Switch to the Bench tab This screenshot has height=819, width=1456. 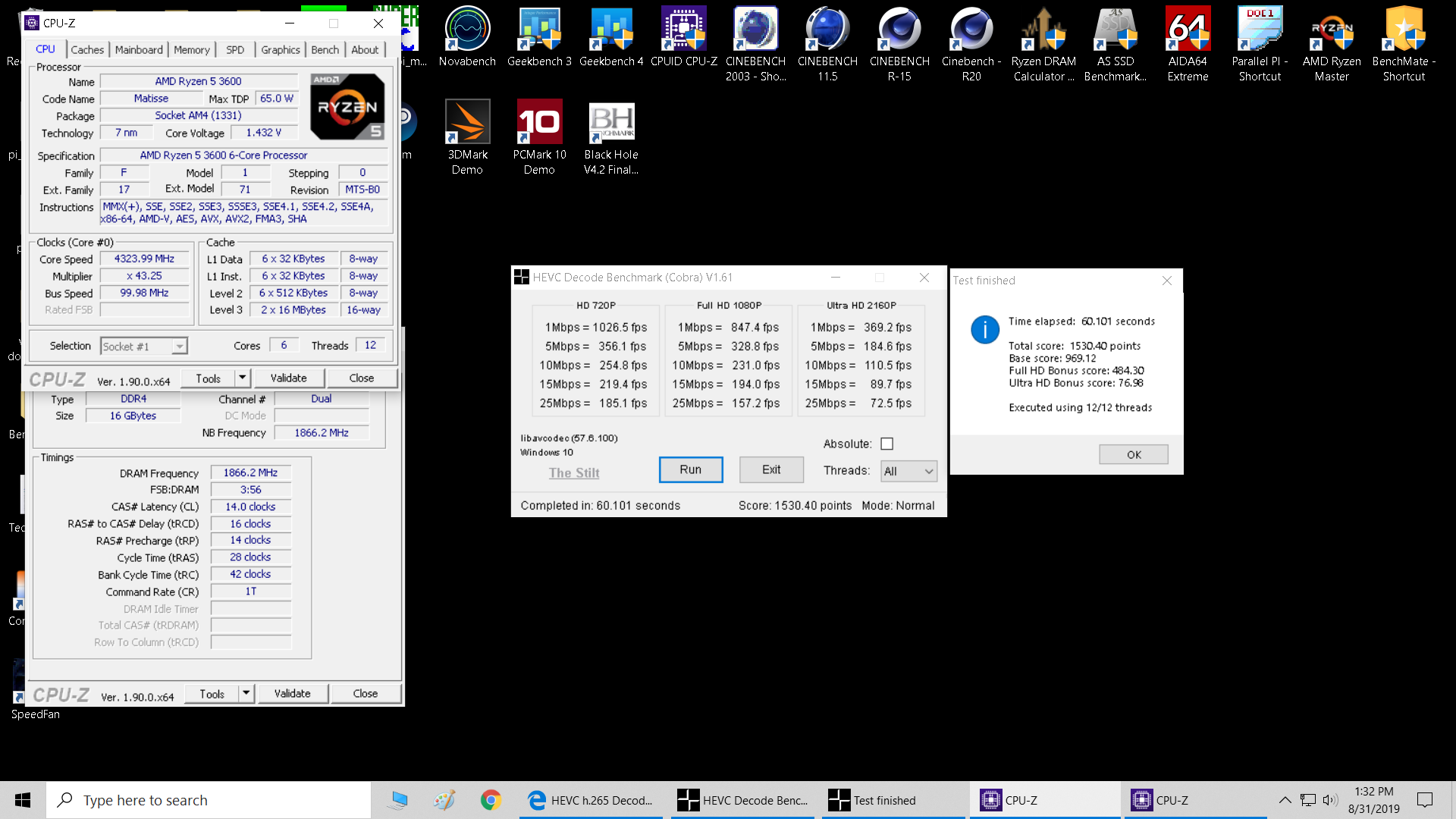pyautogui.click(x=325, y=50)
